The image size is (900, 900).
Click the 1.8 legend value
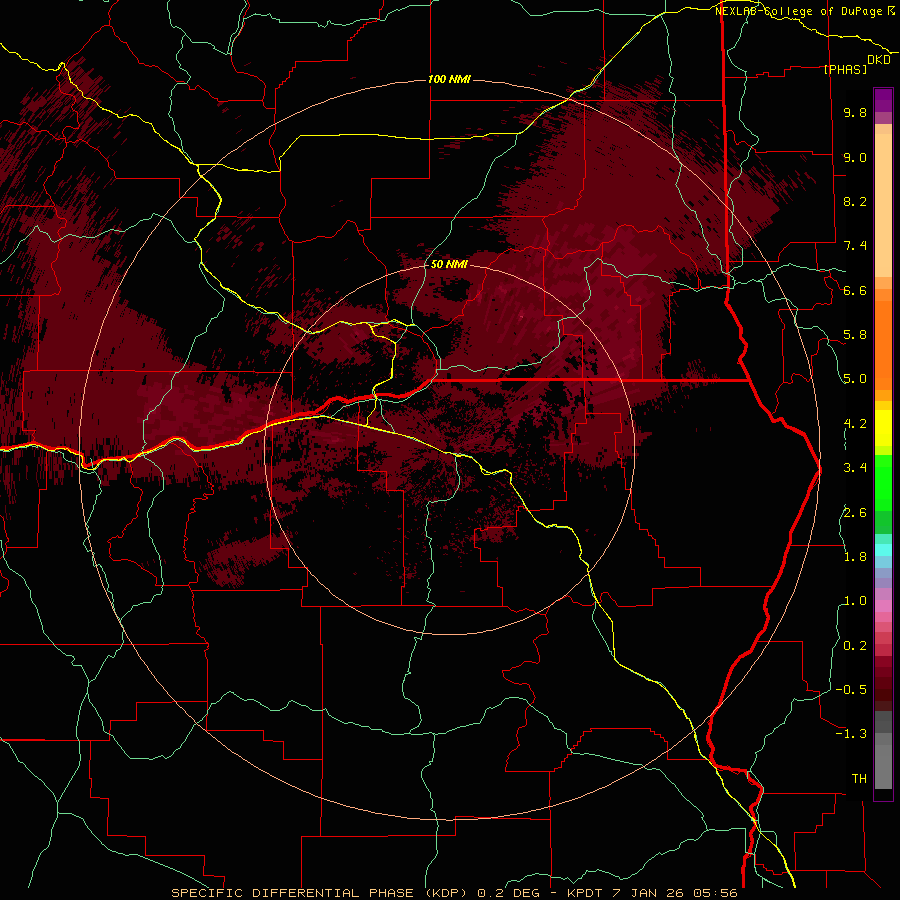tap(855, 557)
